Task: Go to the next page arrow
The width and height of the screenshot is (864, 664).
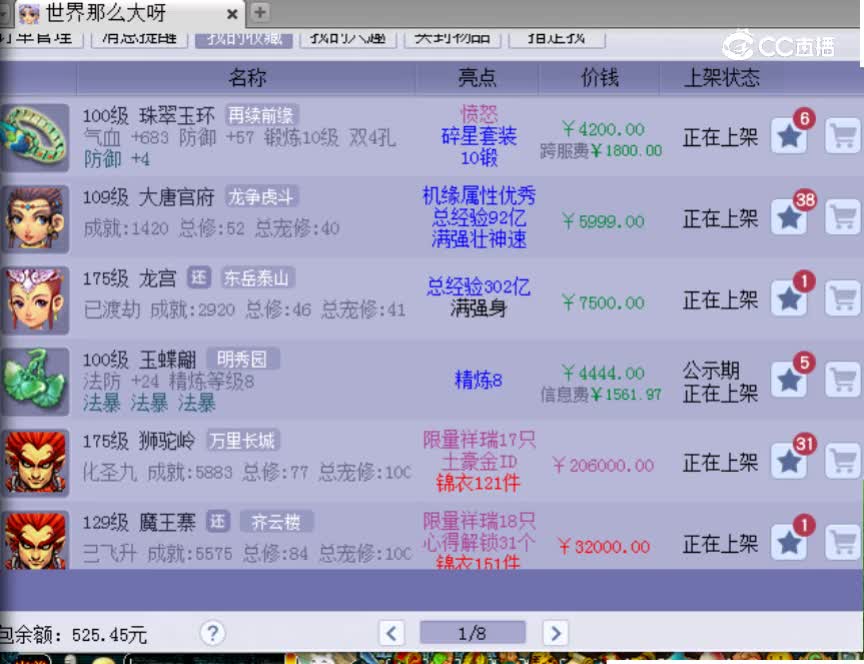Action: click(x=555, y=633)
